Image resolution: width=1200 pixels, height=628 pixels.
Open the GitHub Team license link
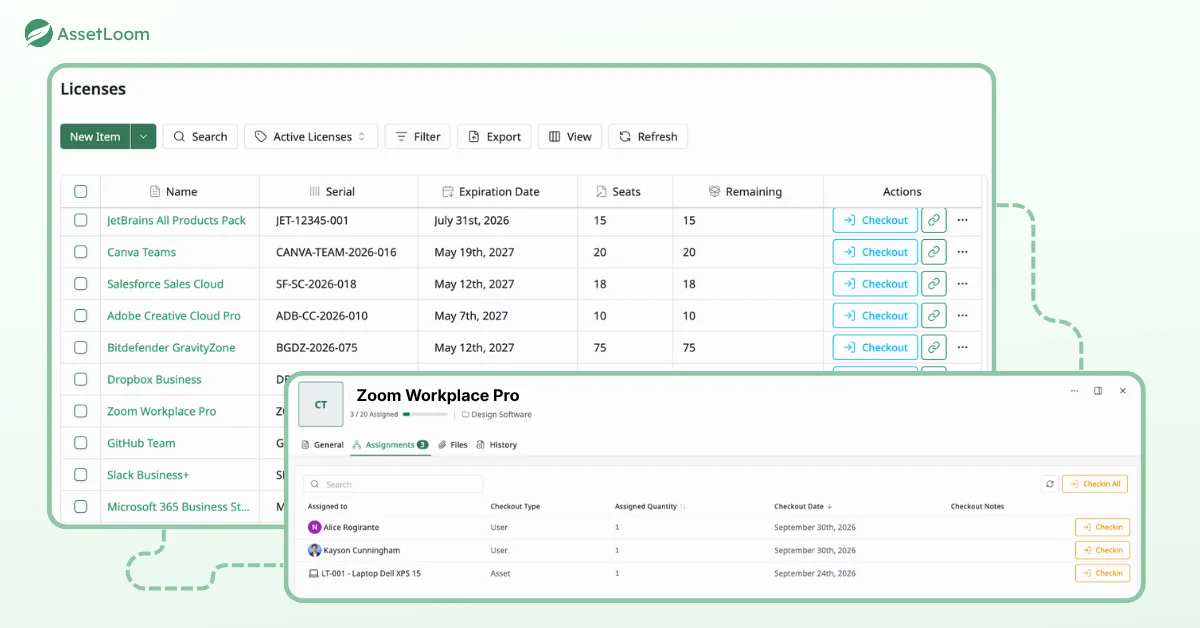tap(141, 443)
